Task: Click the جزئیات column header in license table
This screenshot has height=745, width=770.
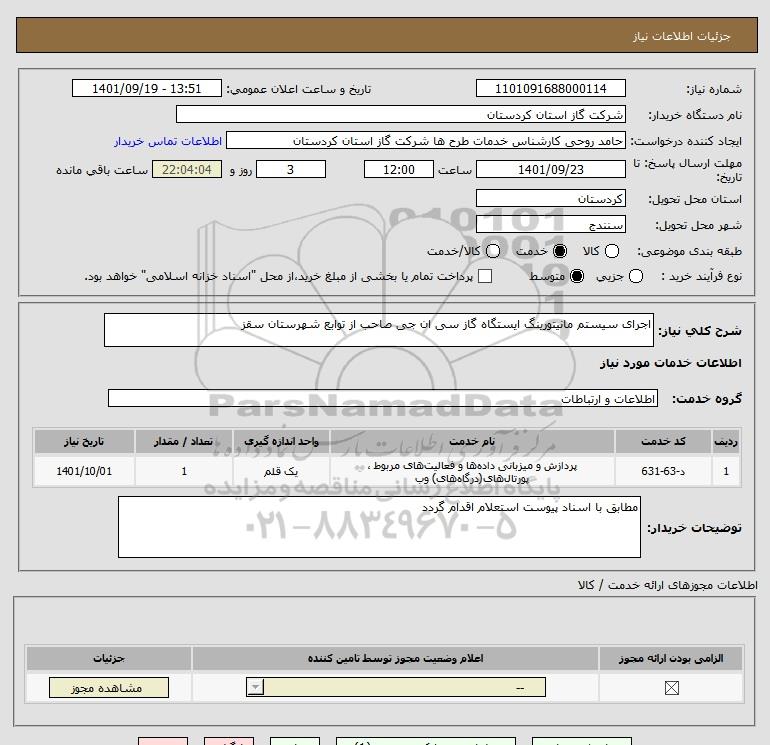Action: (109, 658)
